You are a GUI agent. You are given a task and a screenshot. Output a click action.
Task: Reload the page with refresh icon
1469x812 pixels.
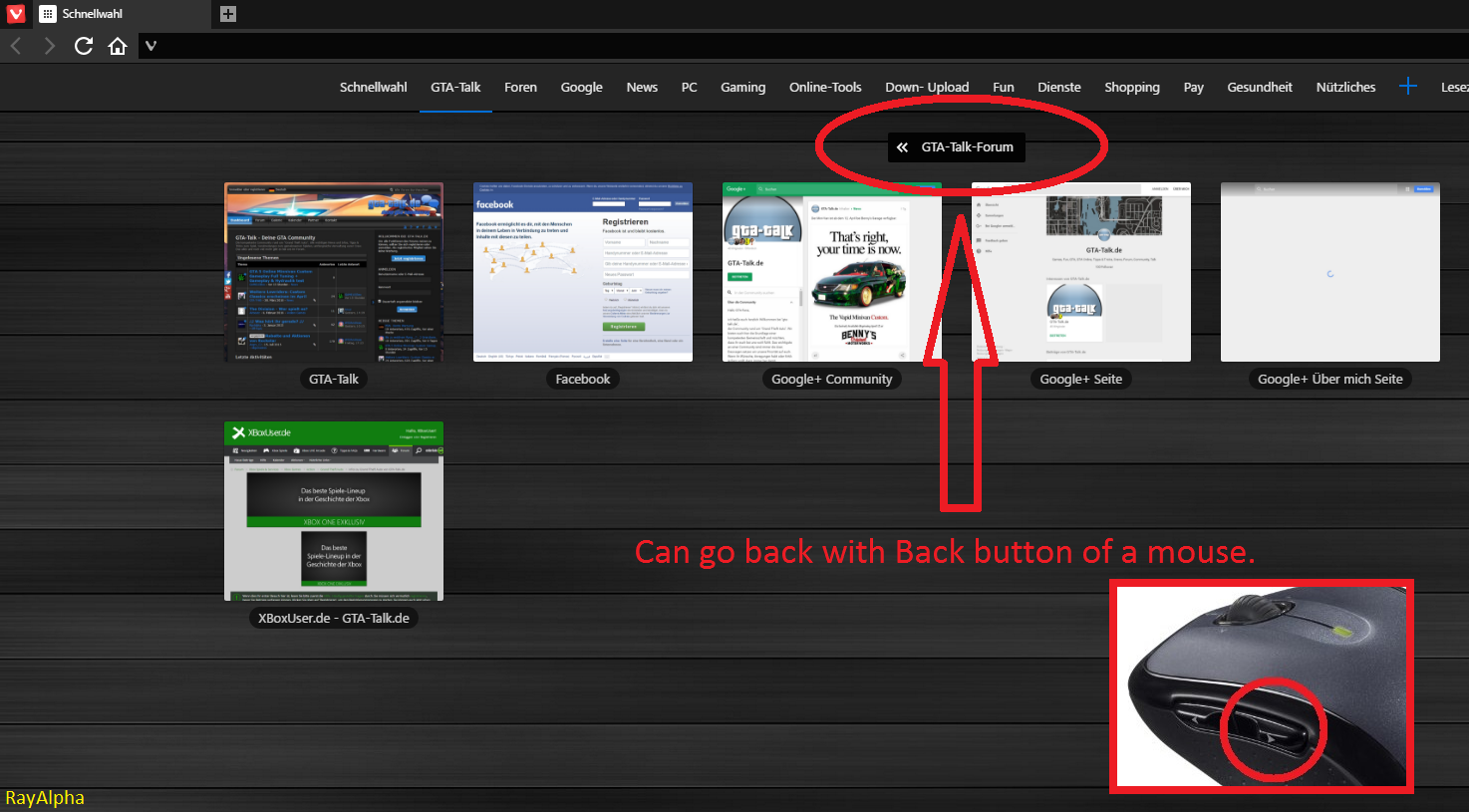point(84,46)
